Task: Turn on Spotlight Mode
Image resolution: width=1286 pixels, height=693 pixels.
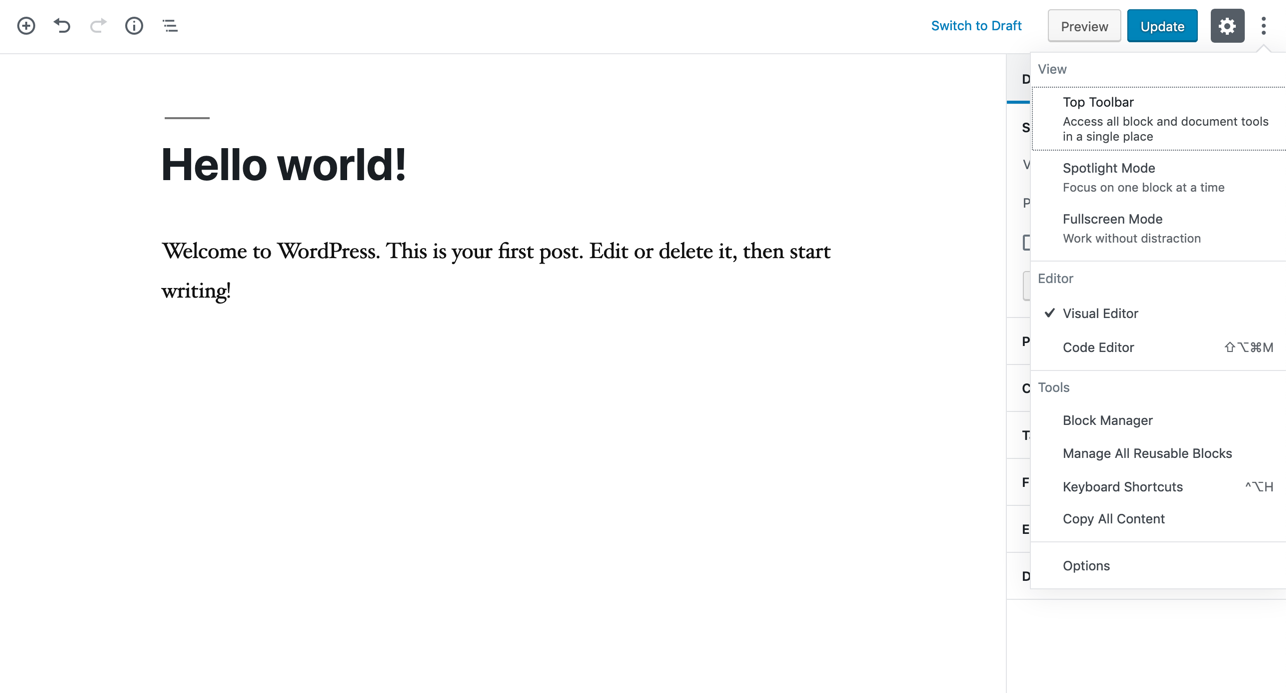Action: [x=1159, y=177]
